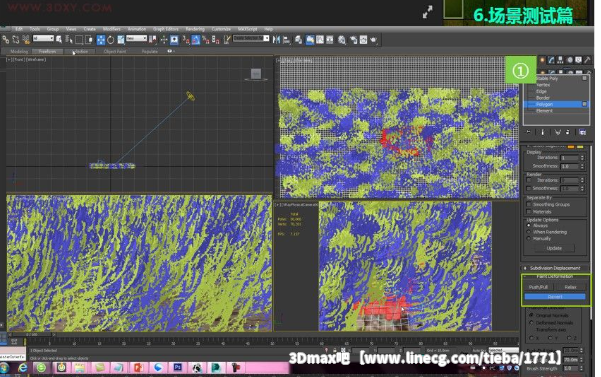Open the selection filter dropdown
601x377 pixels.
click(x=43, y=38)
